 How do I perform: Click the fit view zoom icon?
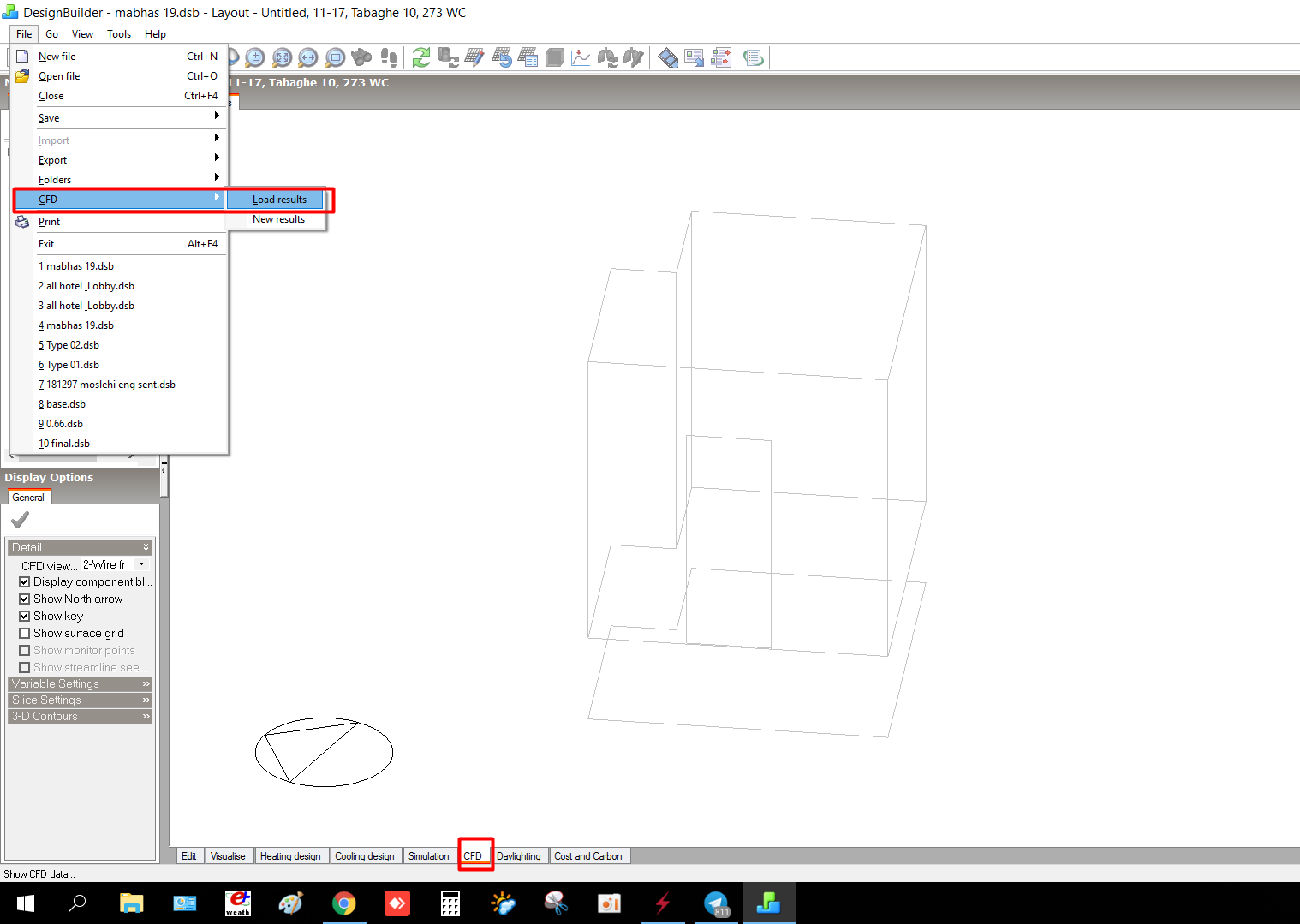coord(282,57)
